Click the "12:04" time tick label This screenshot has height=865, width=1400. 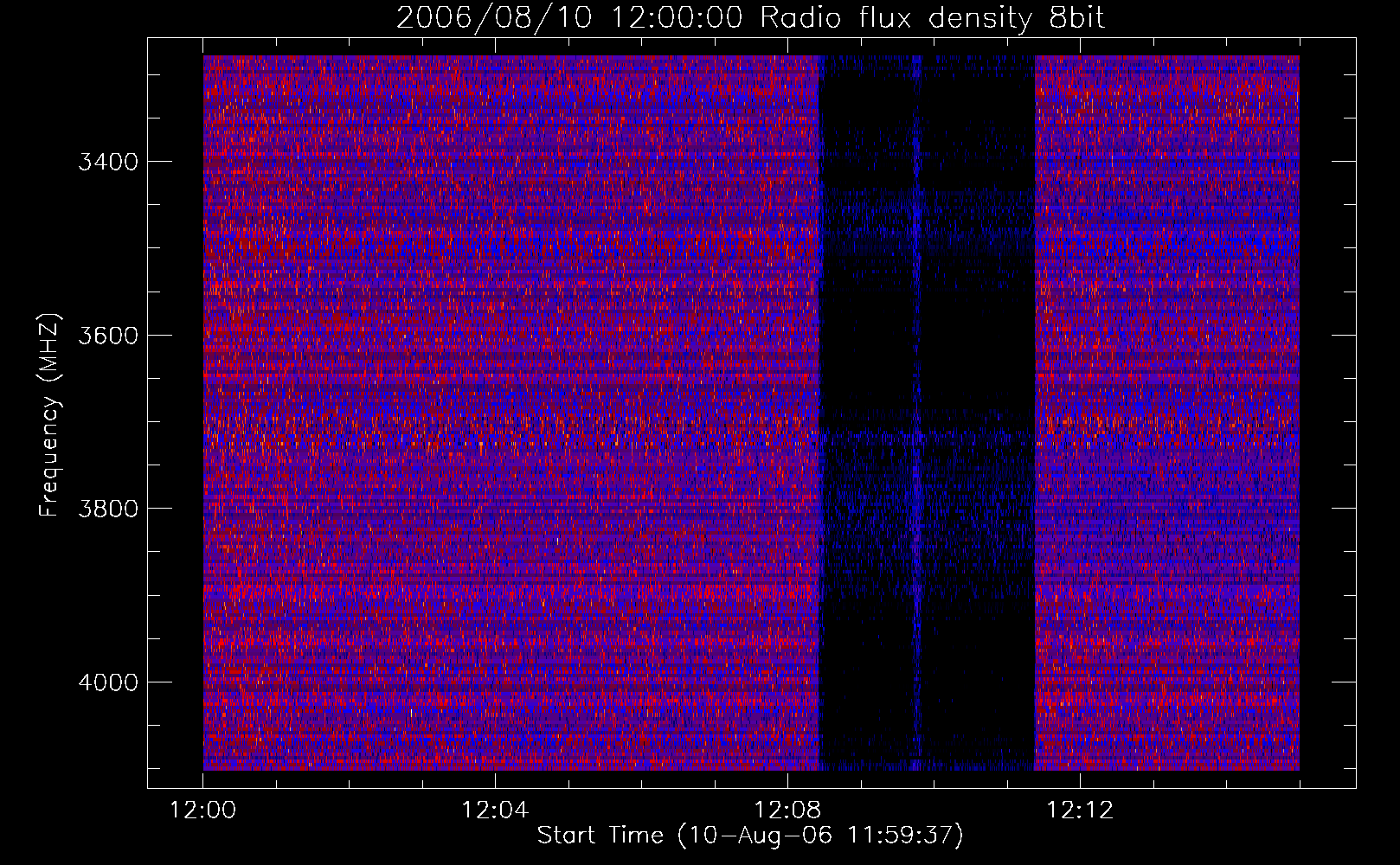(x=495, y=811)
